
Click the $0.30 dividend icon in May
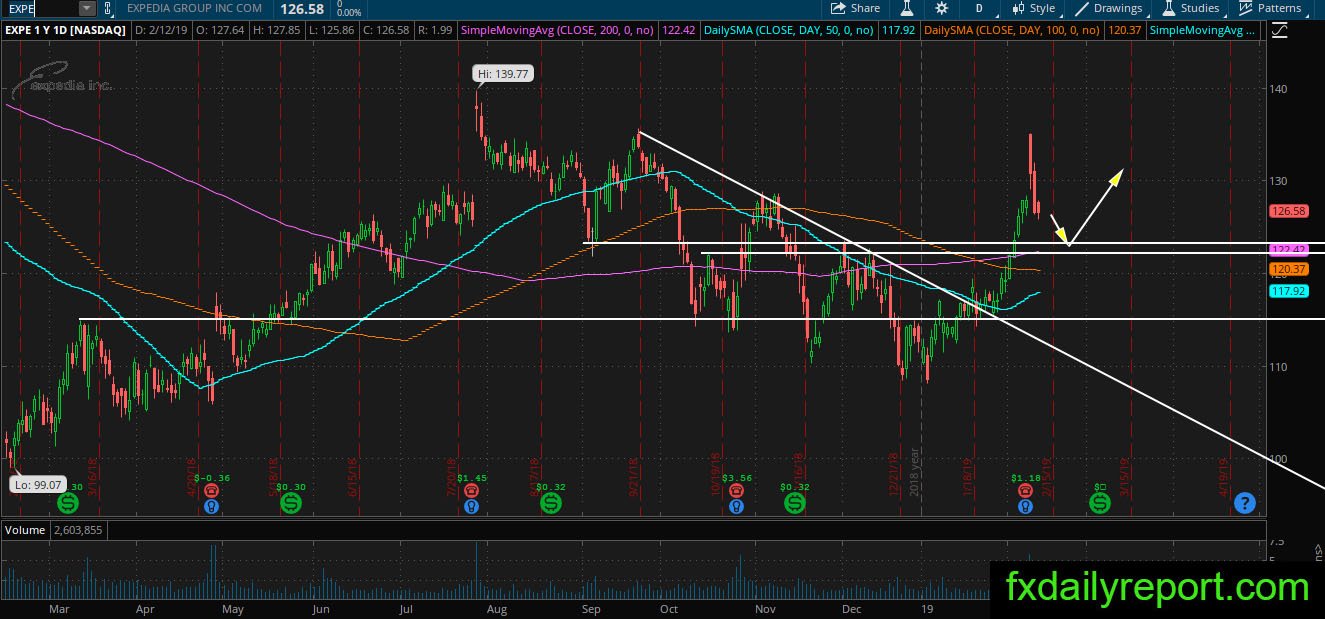(x=292, y=503)
